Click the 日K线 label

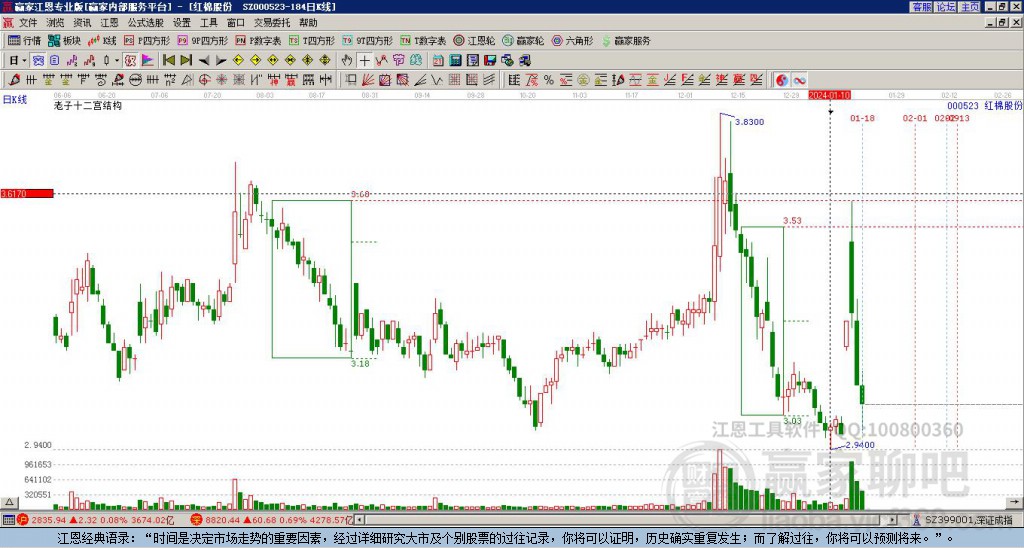(15, 99)
